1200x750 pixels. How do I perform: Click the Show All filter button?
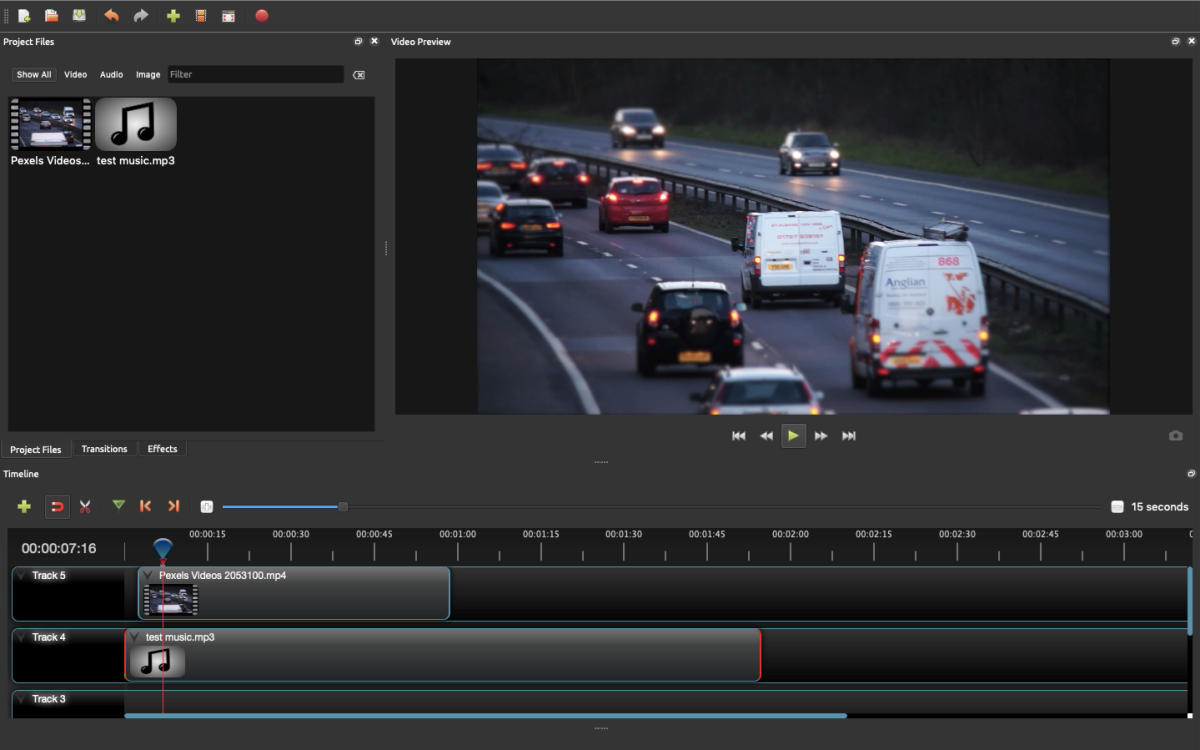click(x=34, y=75)
